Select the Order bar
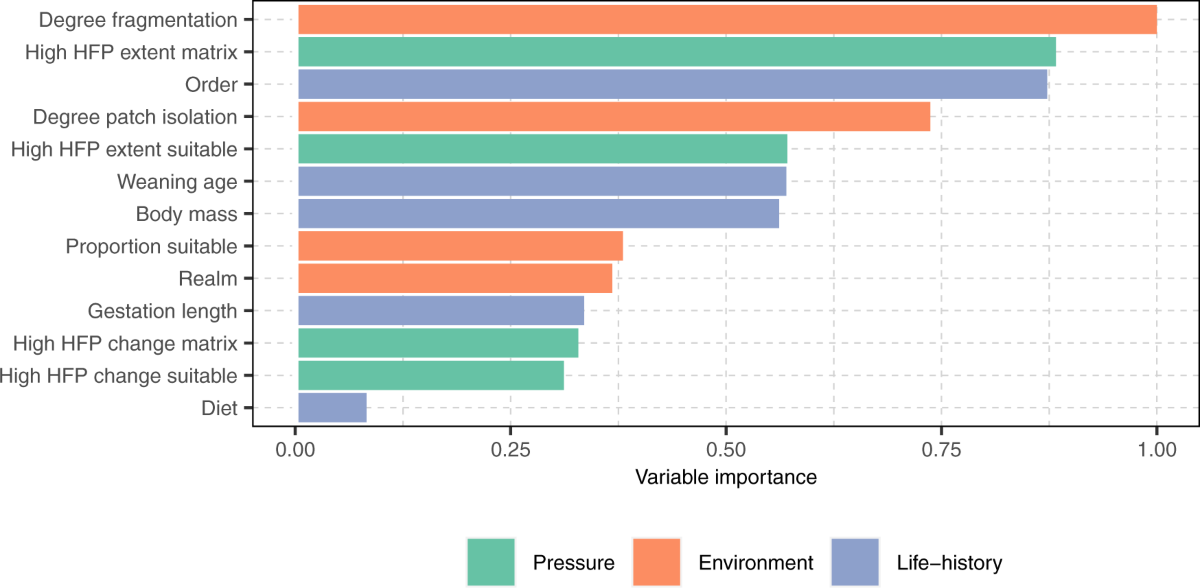The image size is (1200, 588). [x=672, y=84]
